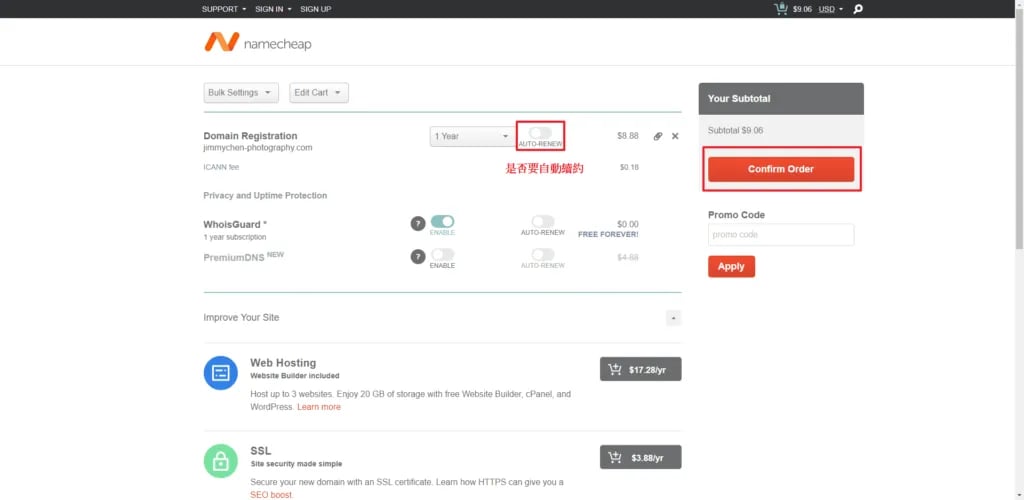
Task: Open Edit Cart dropdown
Action: tap(319, 93)
